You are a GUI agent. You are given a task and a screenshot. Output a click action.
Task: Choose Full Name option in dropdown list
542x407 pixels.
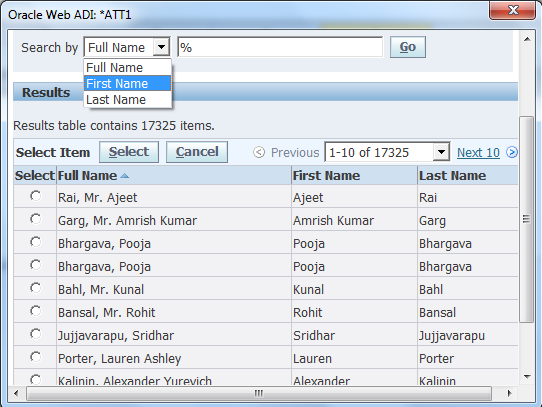(x=128, y=67)
